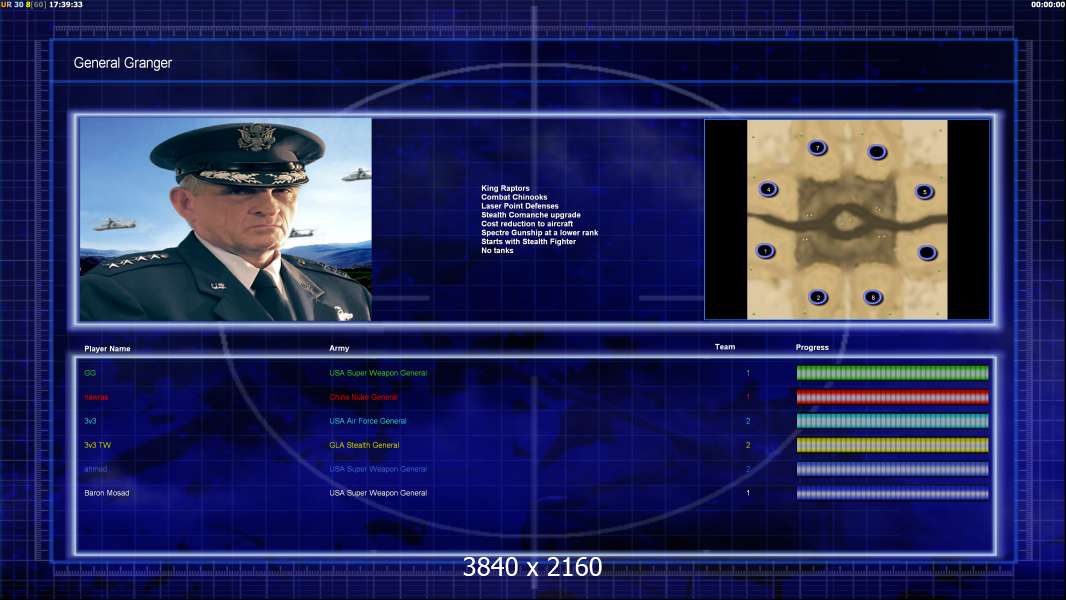The image size is (1066, 600).
Task: Click the 17:39:33 clock readout
Action: pyautogui.click(x=66, y=4)
